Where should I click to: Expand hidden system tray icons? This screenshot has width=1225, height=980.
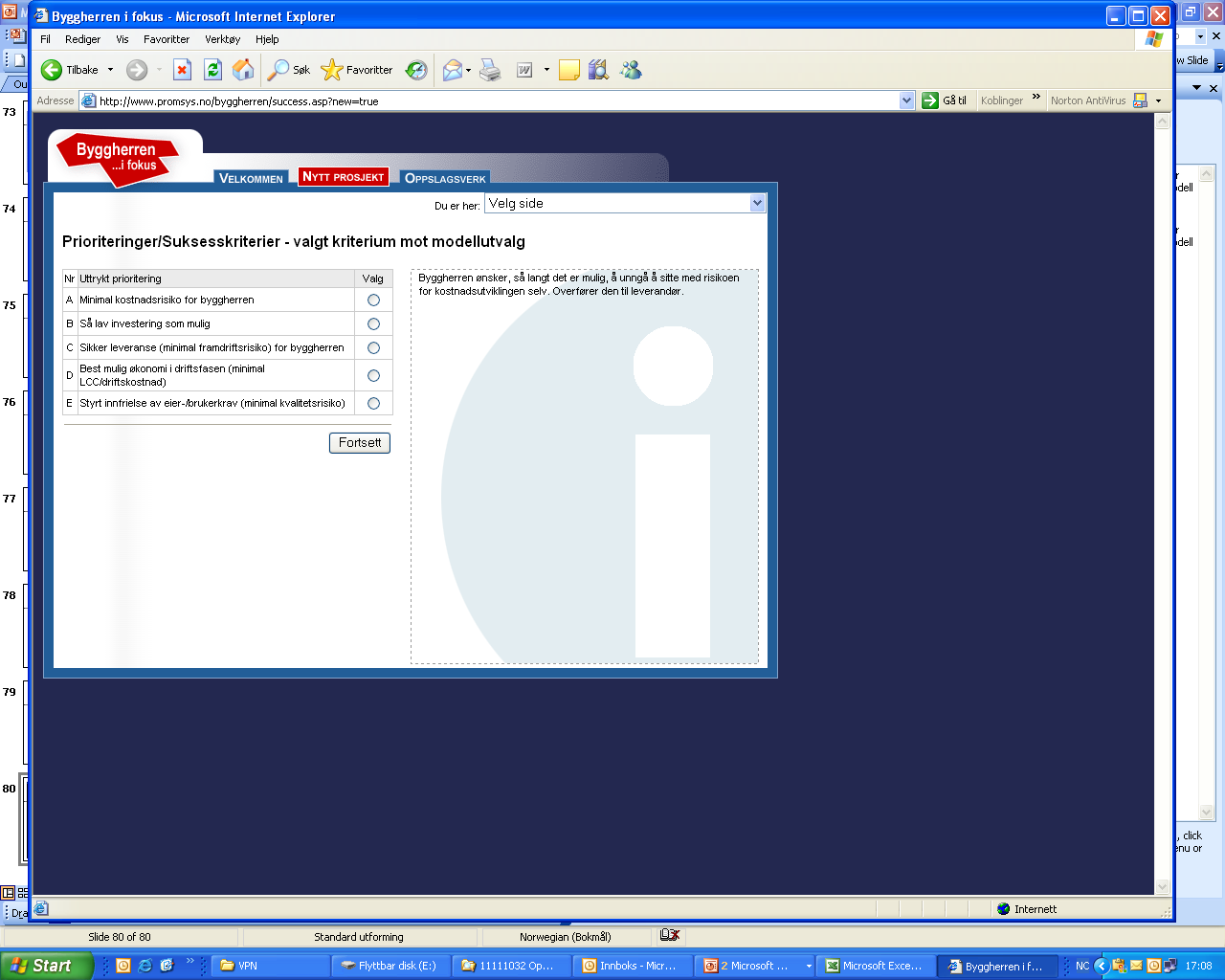pos(1102,966)
